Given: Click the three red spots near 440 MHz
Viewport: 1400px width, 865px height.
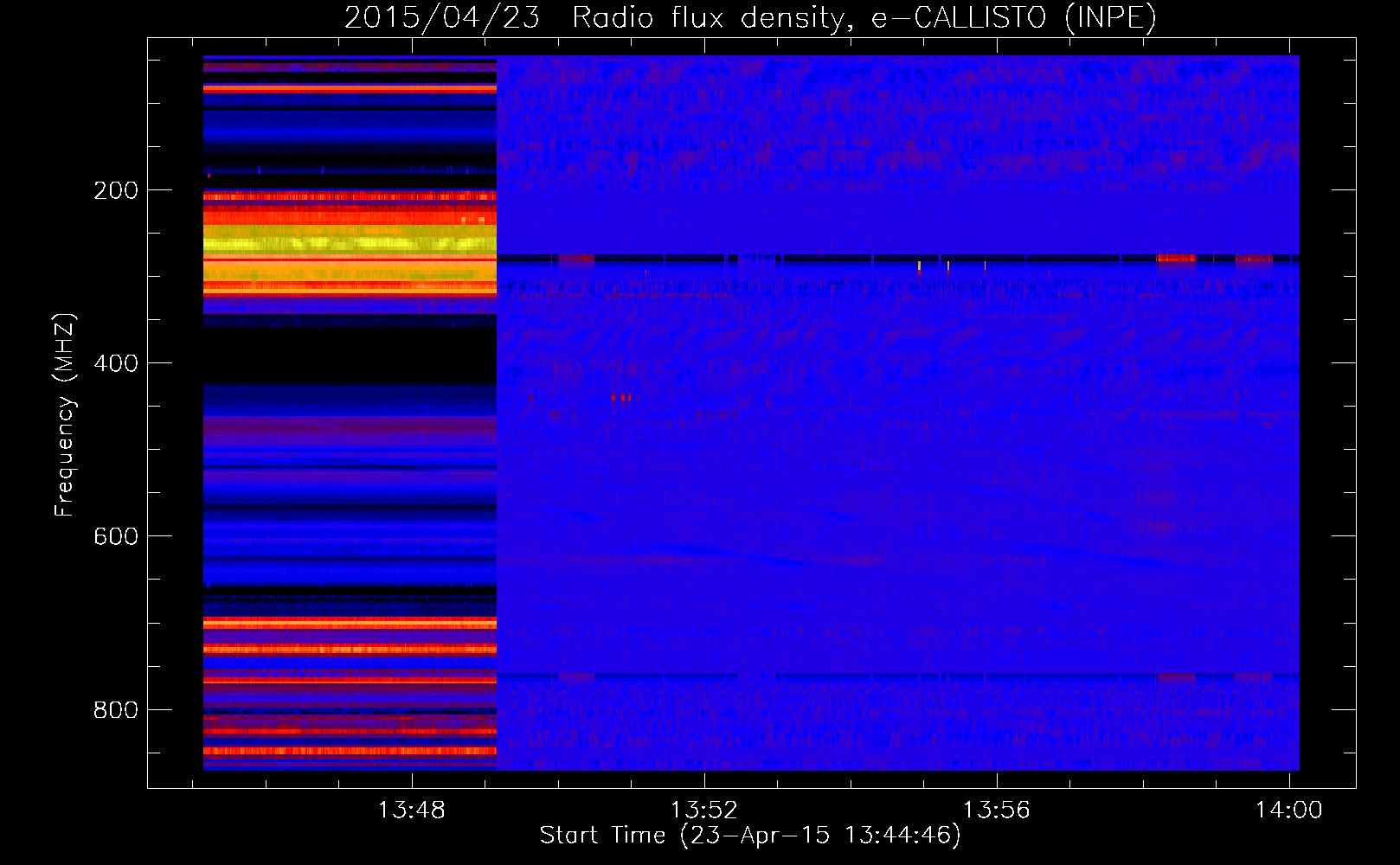Looking at the screenshot, I should [x=621, y=398].
